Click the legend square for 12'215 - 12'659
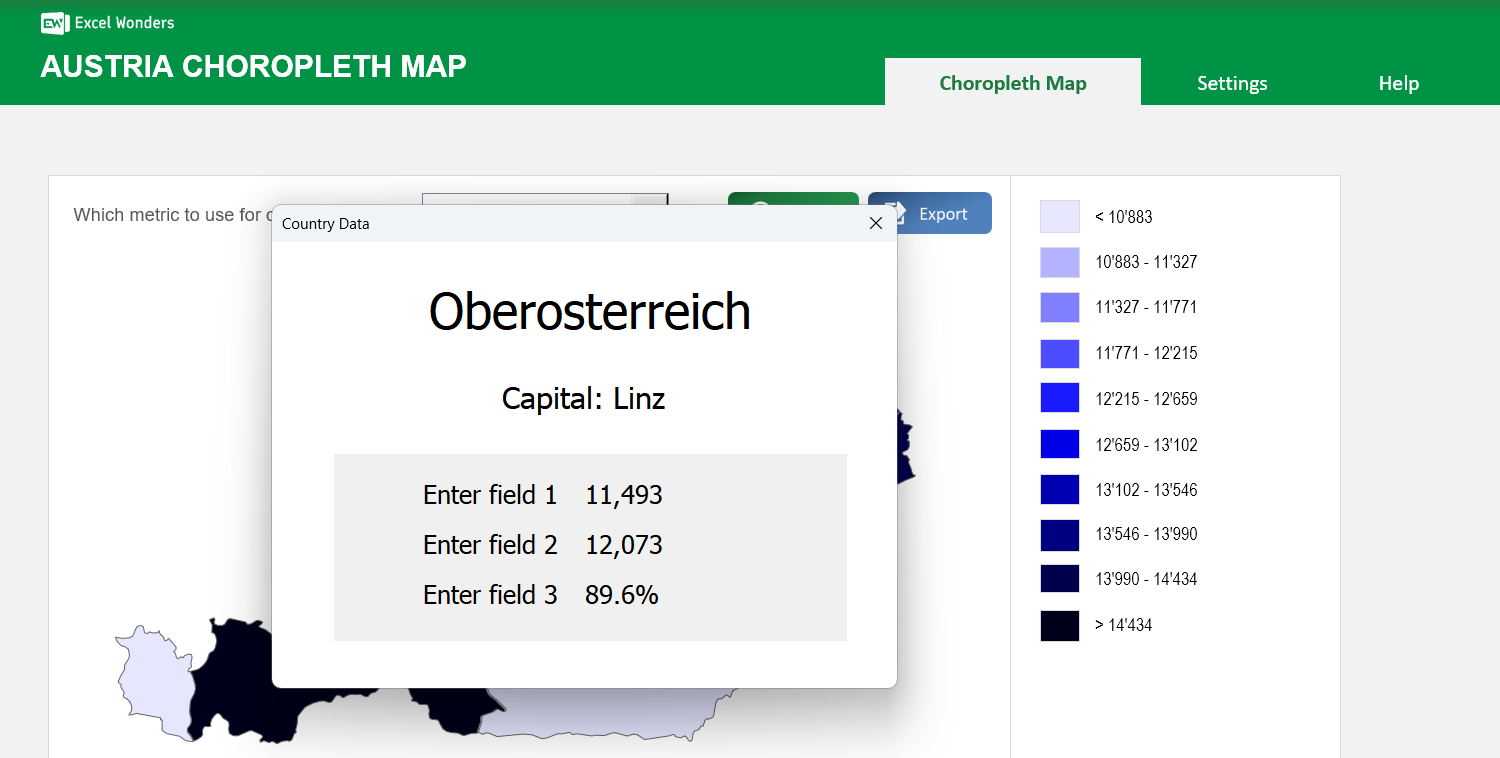Image resolution: width=1500 pixels, height=758 pixels. (x=1059, y=398)
